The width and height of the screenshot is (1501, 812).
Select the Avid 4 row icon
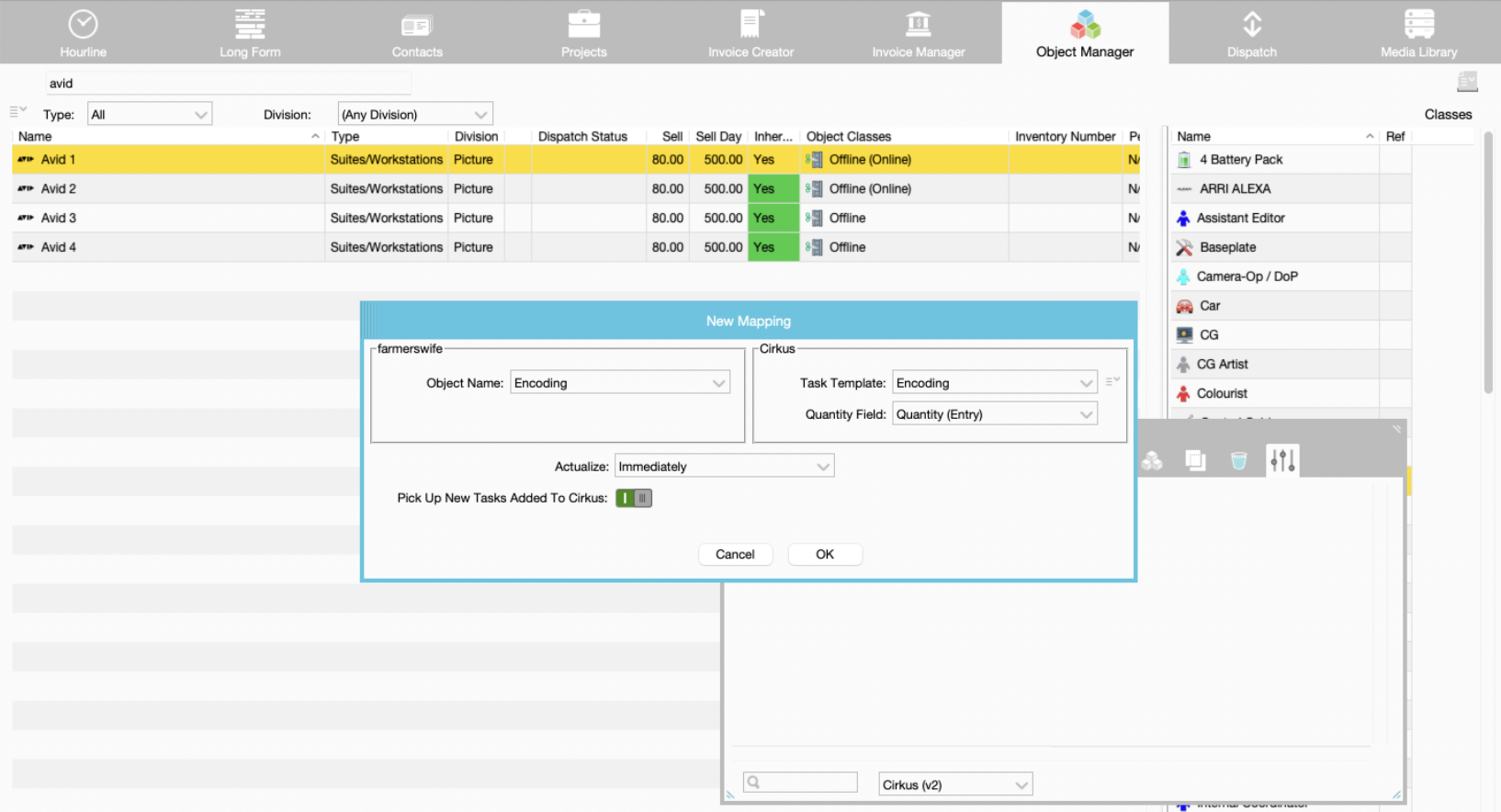click(x=26, y=247)
